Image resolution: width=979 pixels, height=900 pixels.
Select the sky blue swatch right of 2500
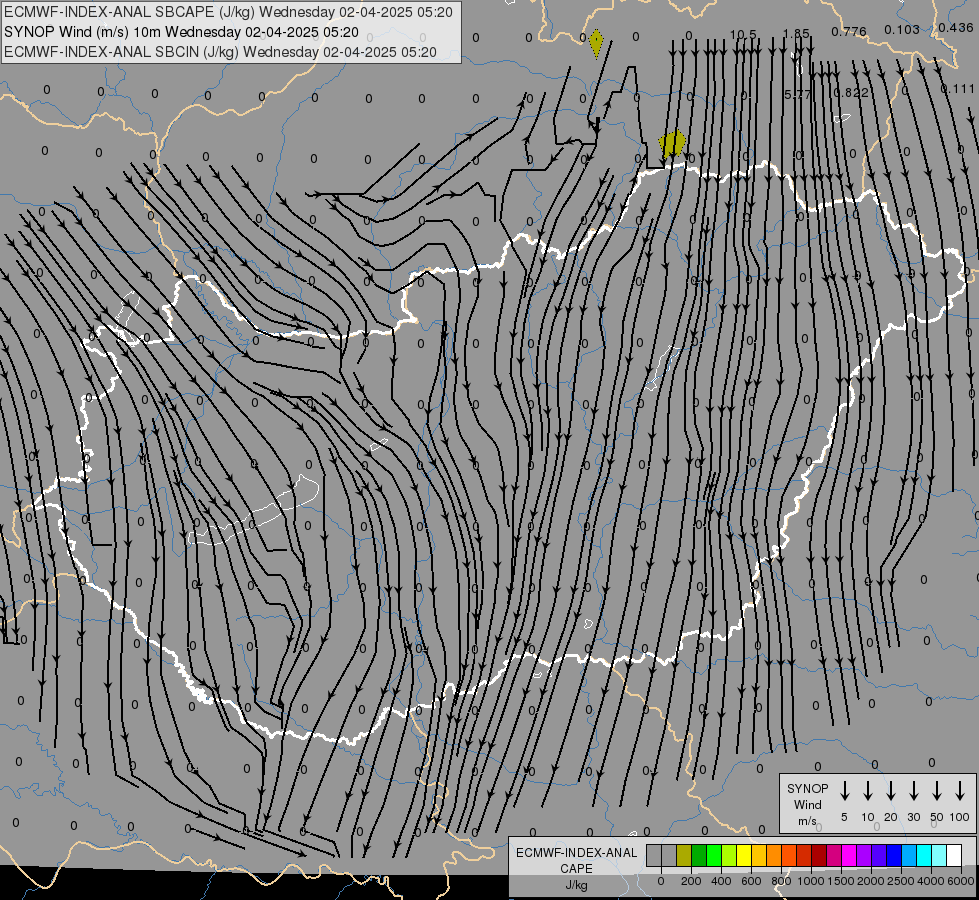tap(908, 855)
